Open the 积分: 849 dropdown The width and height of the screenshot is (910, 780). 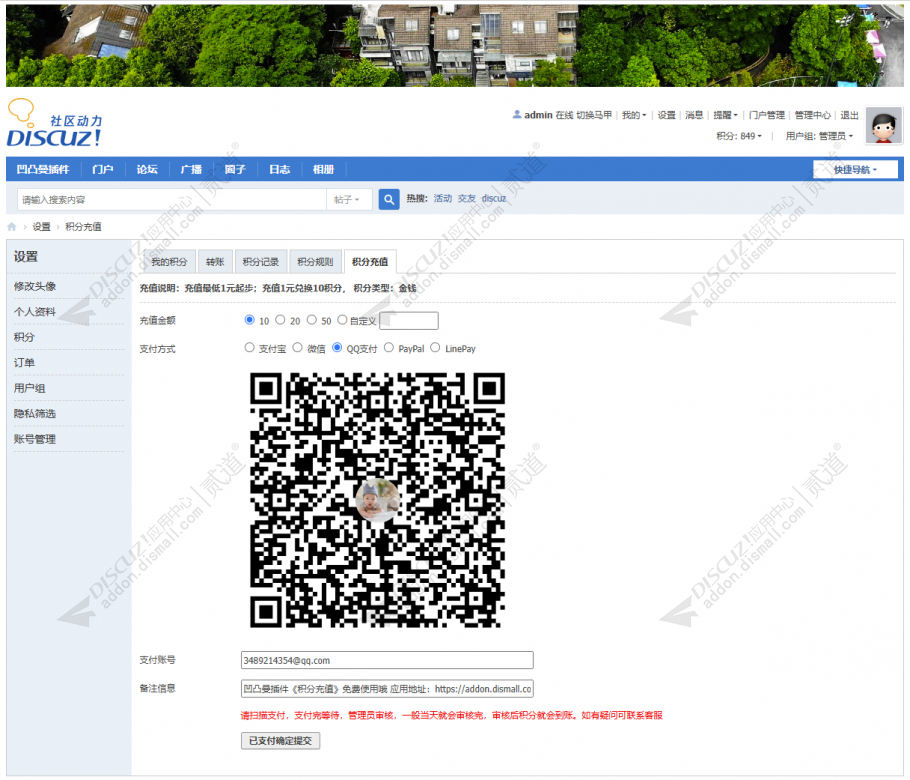tap(739, 136)
